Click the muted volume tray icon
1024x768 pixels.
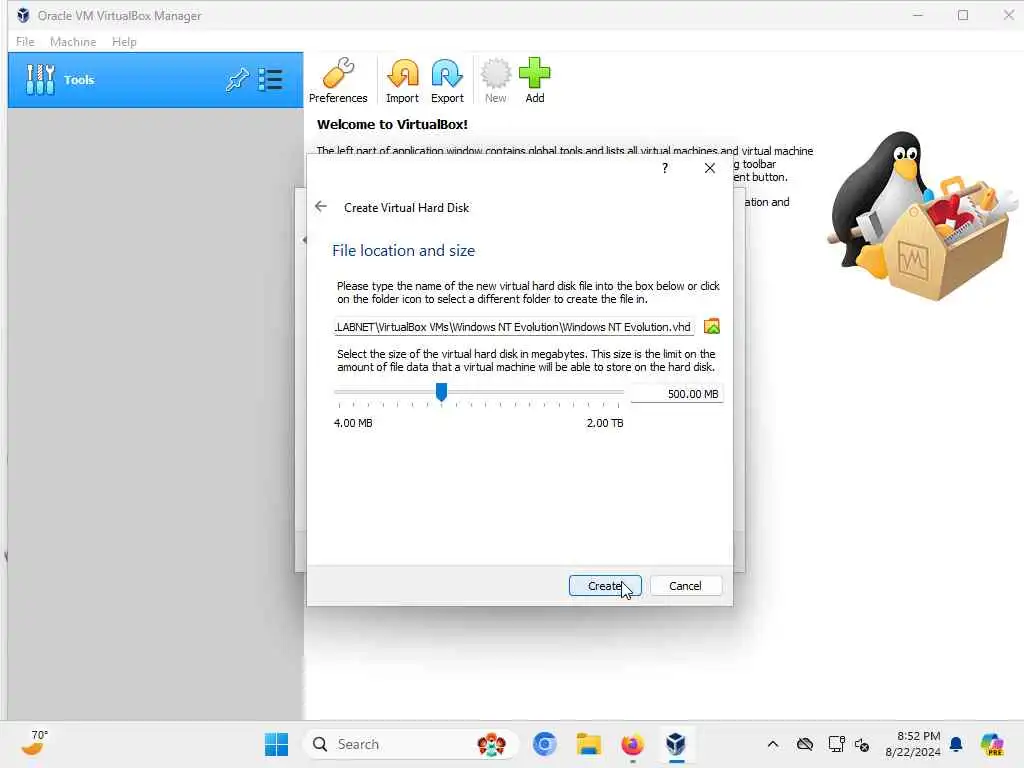[862, 744]
